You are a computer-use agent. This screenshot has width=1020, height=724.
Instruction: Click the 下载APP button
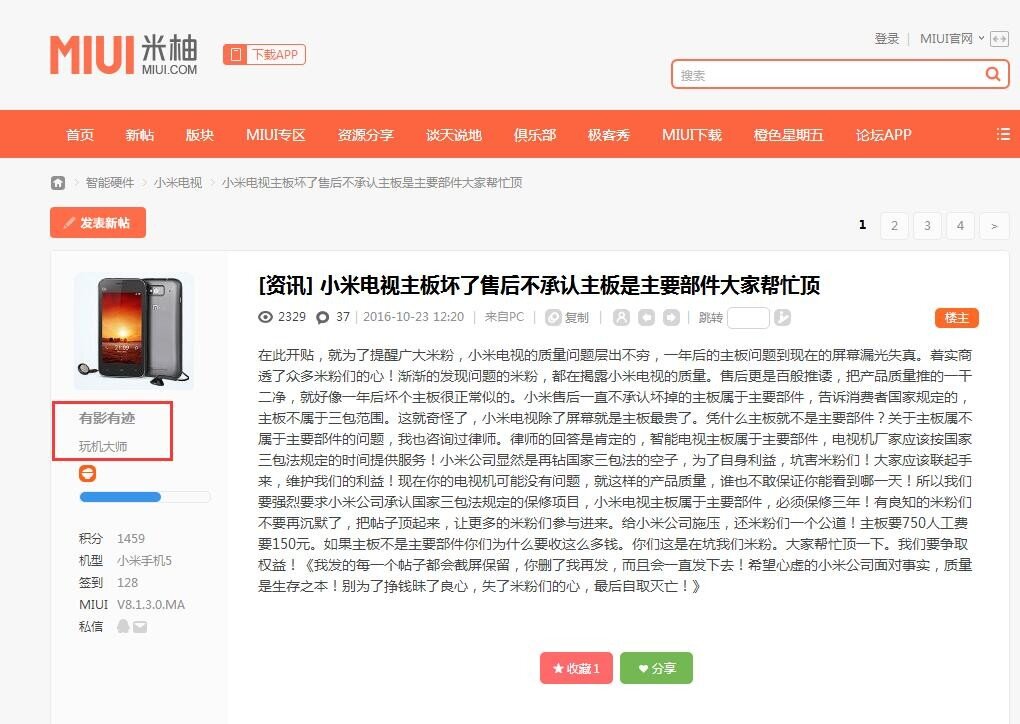point(264,55)
